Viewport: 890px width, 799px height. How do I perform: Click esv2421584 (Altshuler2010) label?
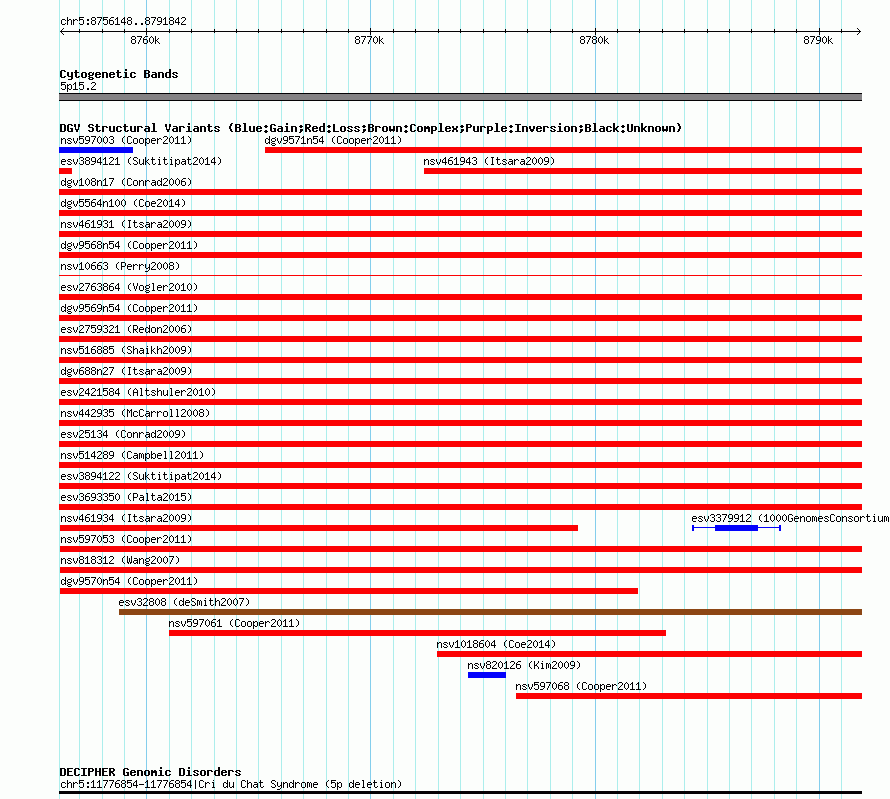pos(138,392)
